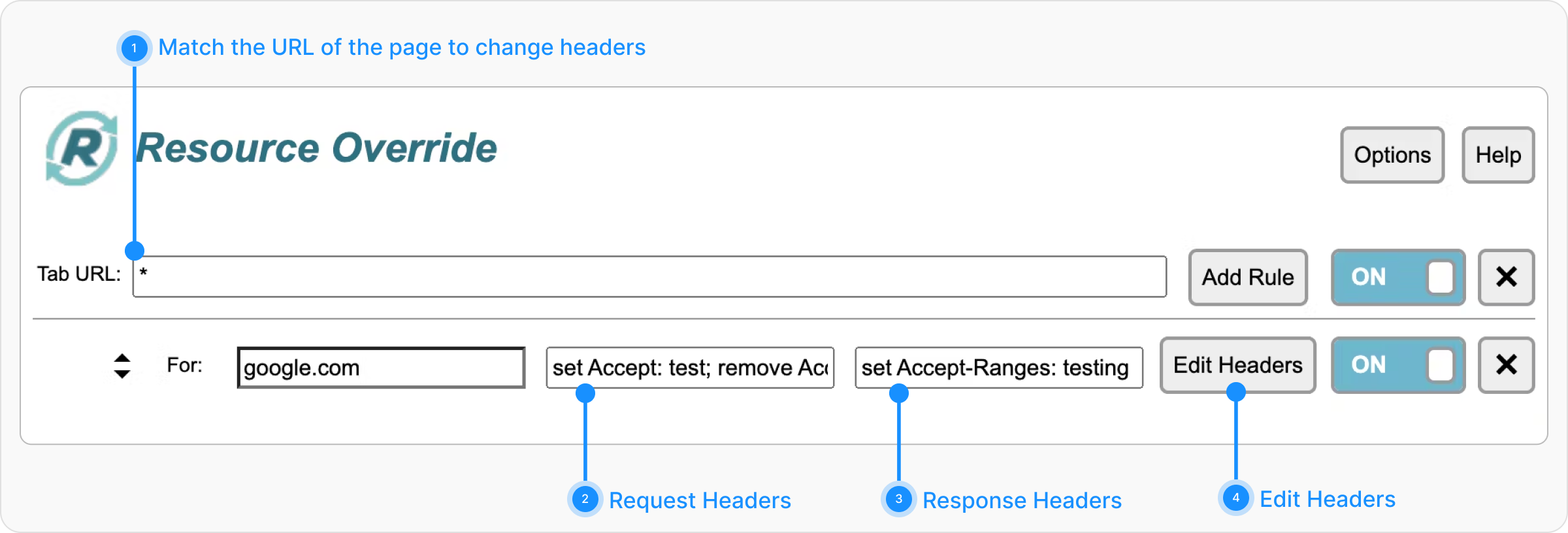The height and width of the screenshot is (533, 1568).
Task: Focus the Tab URL input field
Action: click(649, 277)
